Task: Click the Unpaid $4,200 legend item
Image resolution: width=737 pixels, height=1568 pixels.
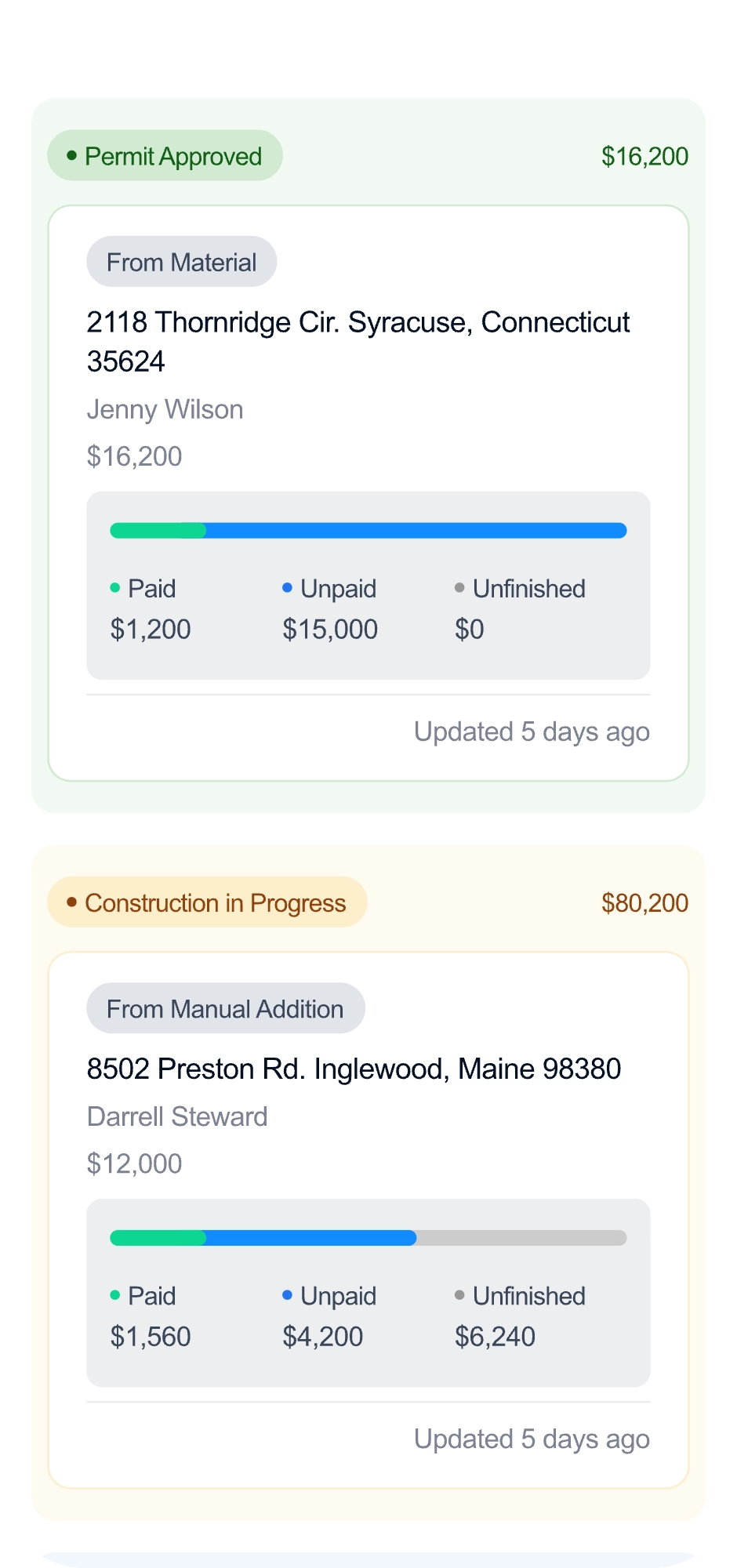Action: click(329, 1316)
